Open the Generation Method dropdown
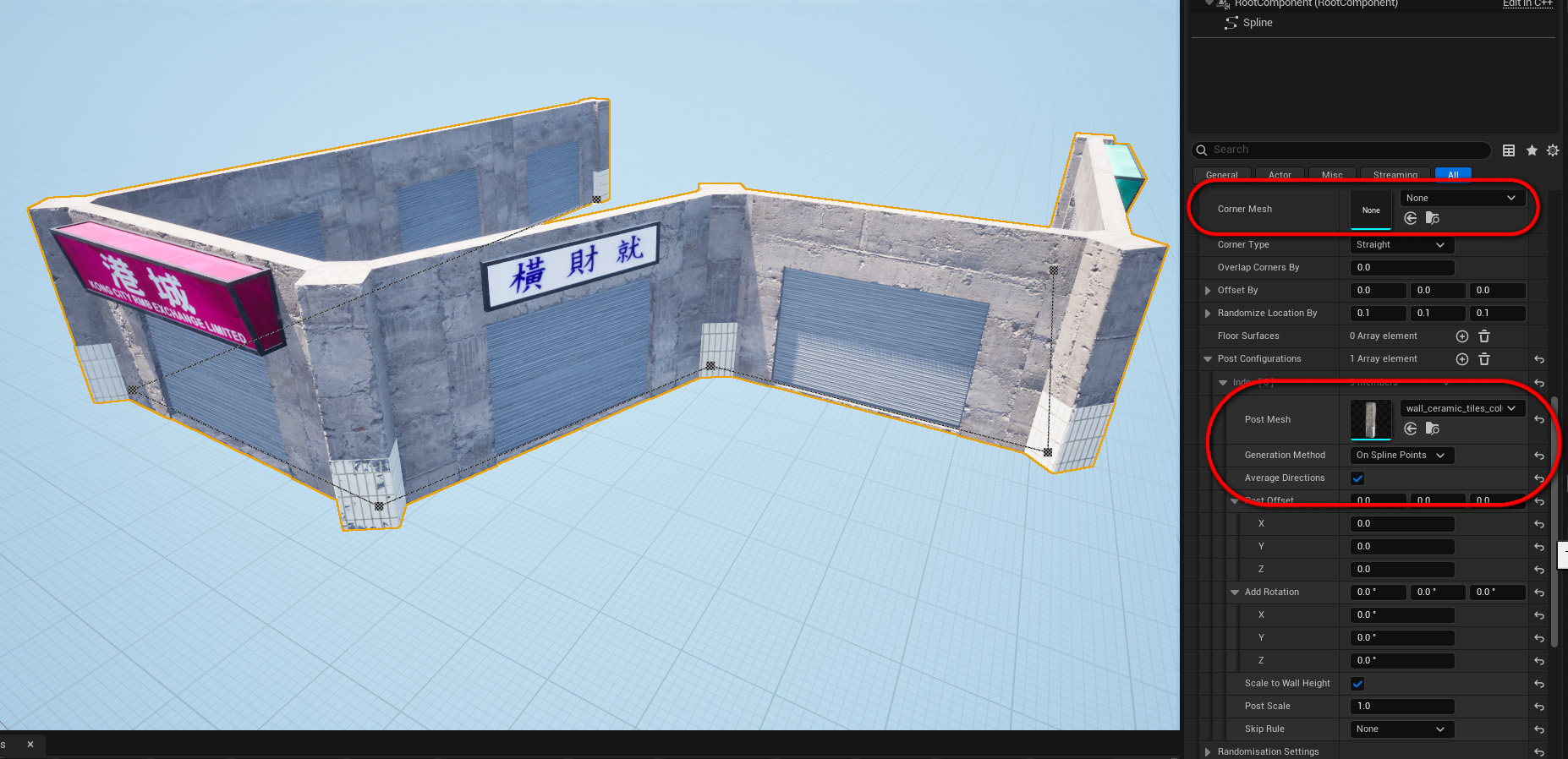Image resolution: width=1568 pixels, height=759 pixels. (x=1401, y=456)
